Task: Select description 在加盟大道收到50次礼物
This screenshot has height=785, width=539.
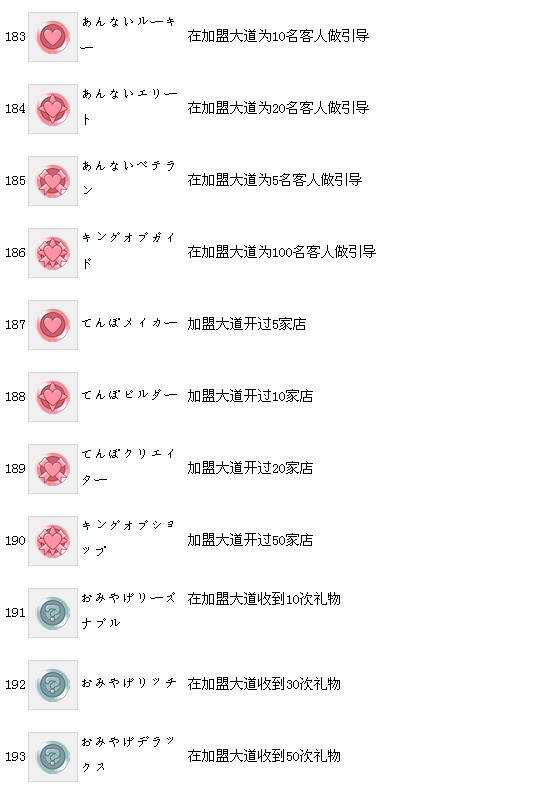Action: click(264, 755)
